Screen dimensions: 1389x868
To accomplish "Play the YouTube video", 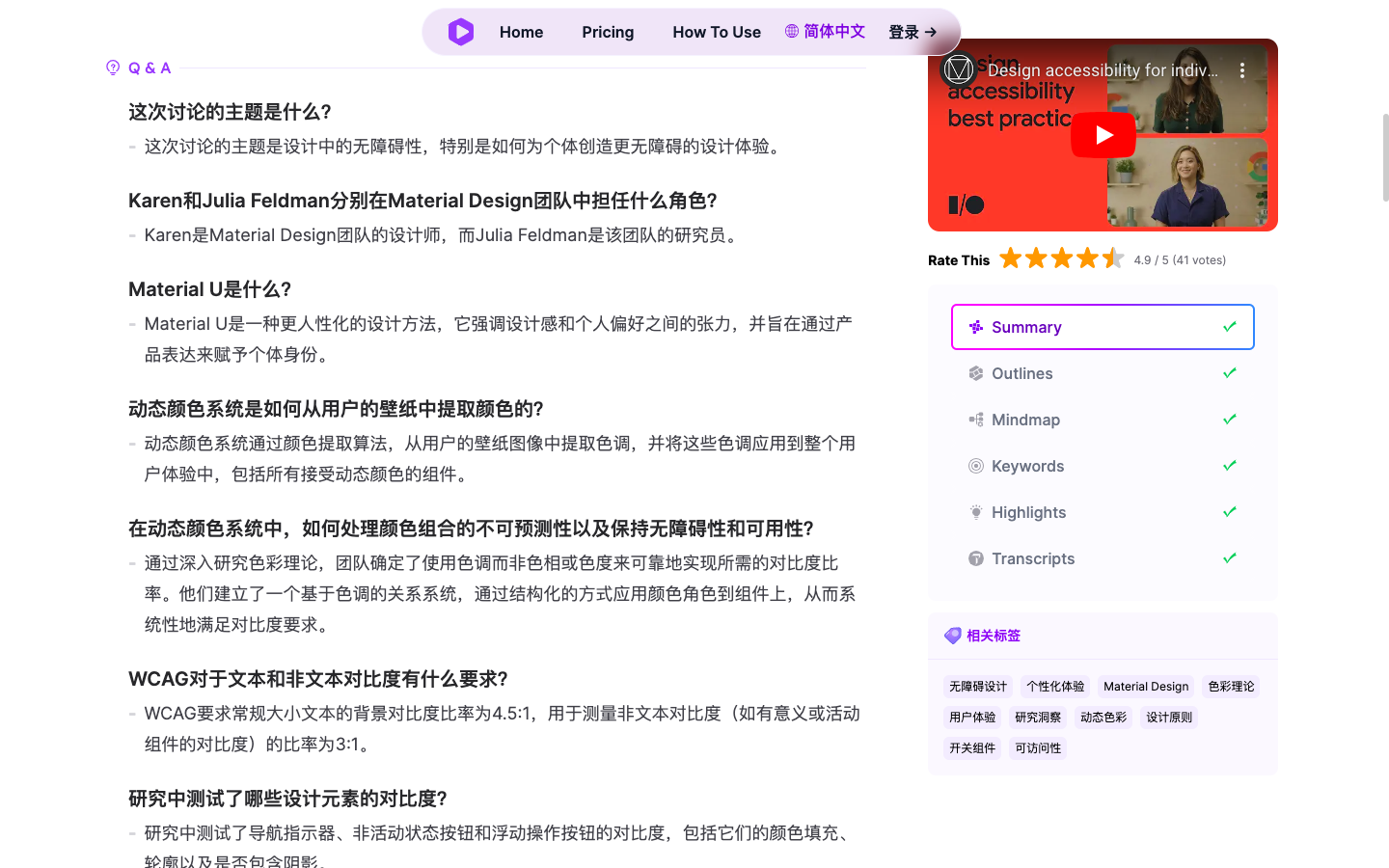I will coord(1103,135).
